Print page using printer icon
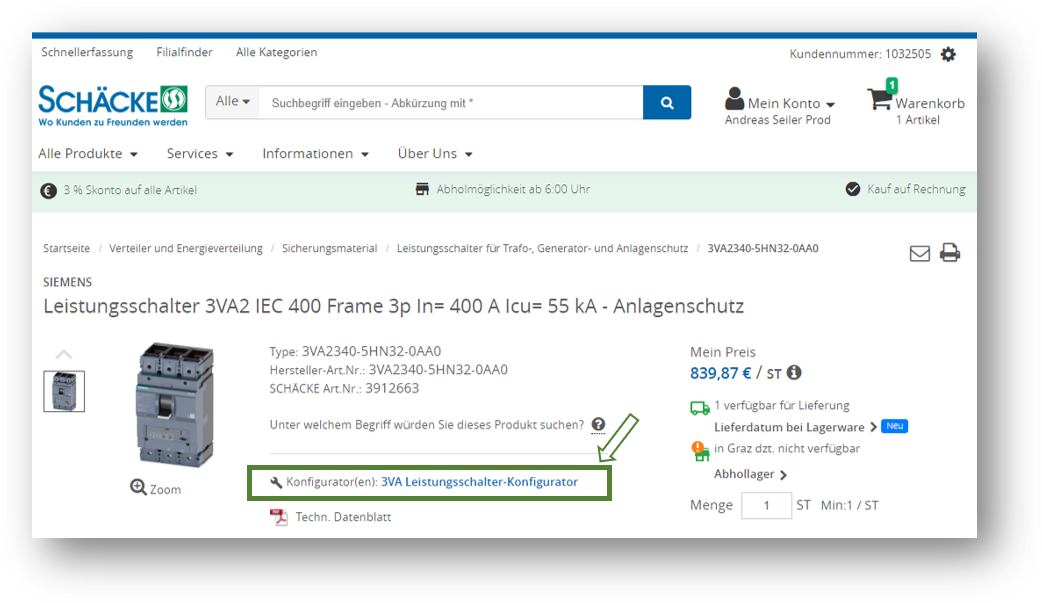1042x603 pixels. 950,253
